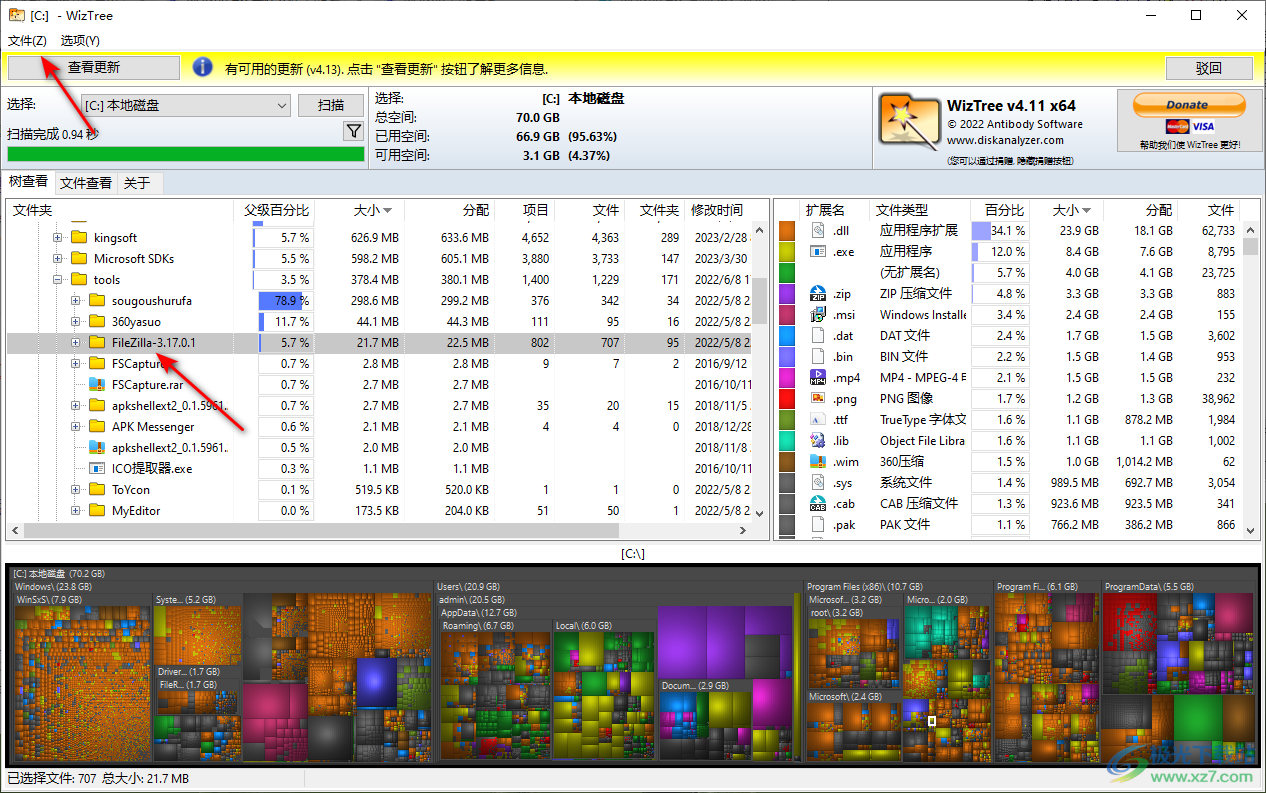Click the WizTree wizard logo
Image resolution: width=1266 pixels, height=793 pixels.
[x=909, y=123]
